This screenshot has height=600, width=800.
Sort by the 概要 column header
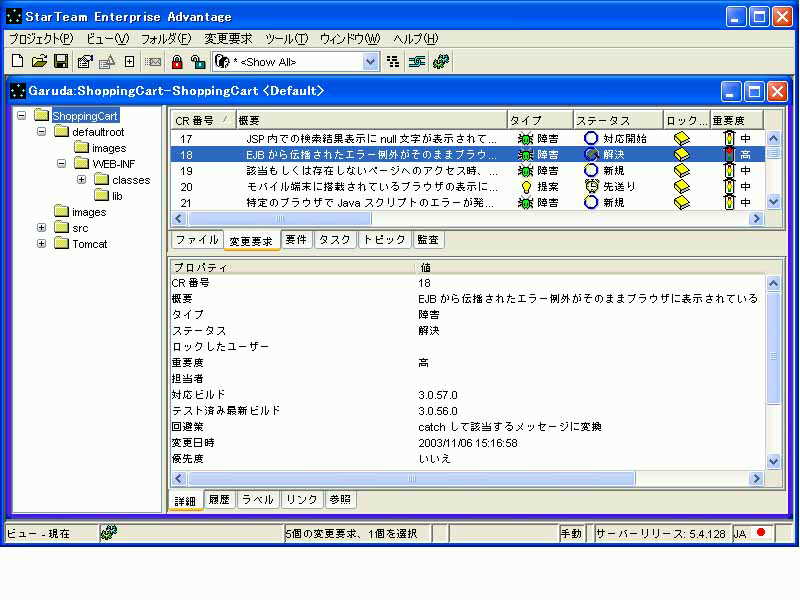(x=371, y=121)
